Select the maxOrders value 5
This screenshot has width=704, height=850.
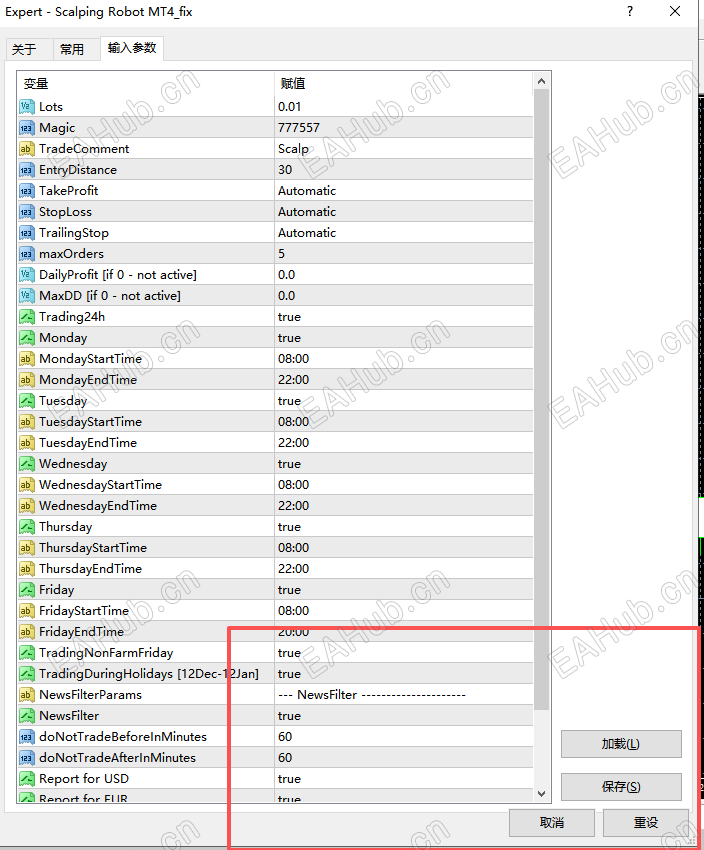tap(281, 254)
